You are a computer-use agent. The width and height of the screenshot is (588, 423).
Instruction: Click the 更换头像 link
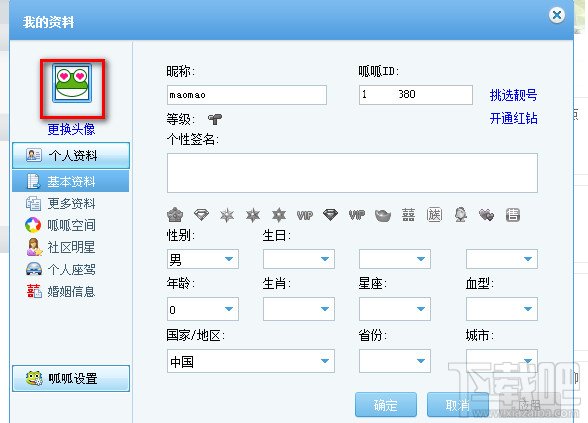[x=71, y=129]
